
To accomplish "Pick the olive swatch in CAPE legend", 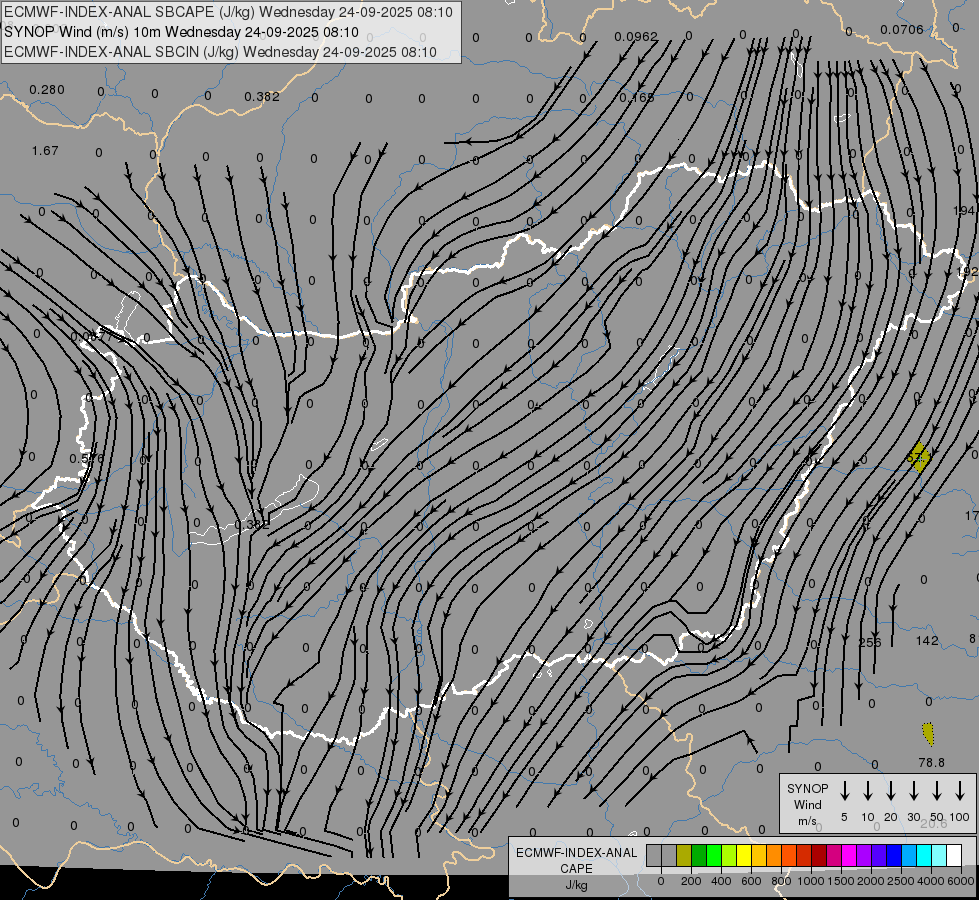I will coord(684,855).
